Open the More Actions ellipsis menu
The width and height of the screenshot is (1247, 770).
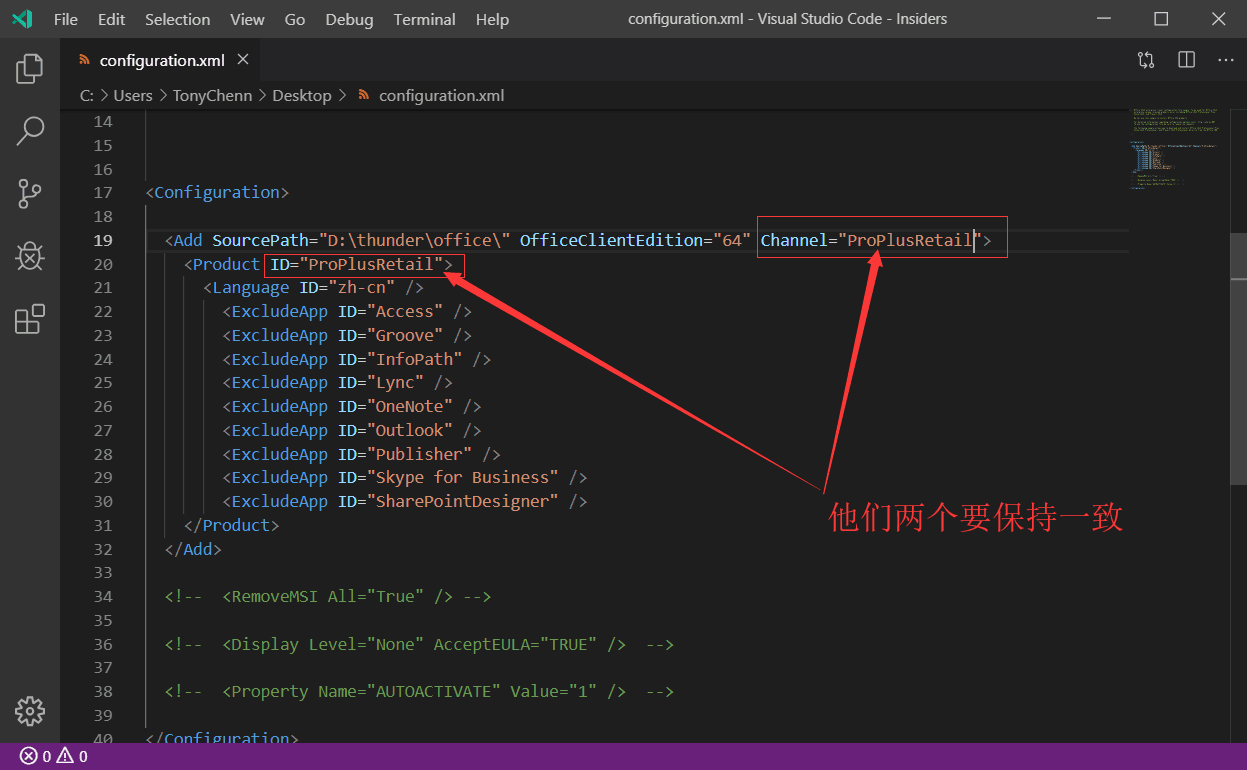[x=1226, y=60]
